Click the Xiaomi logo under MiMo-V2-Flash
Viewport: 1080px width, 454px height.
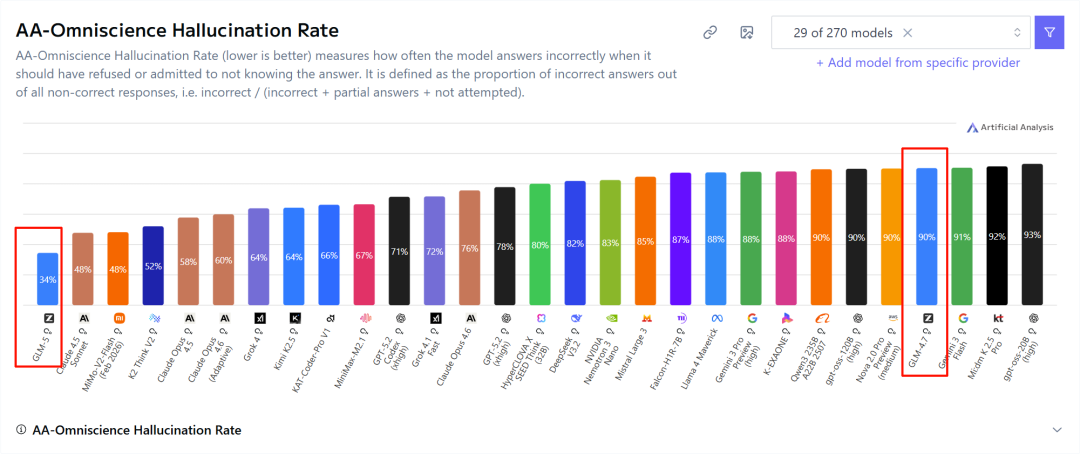pos(118,318)
